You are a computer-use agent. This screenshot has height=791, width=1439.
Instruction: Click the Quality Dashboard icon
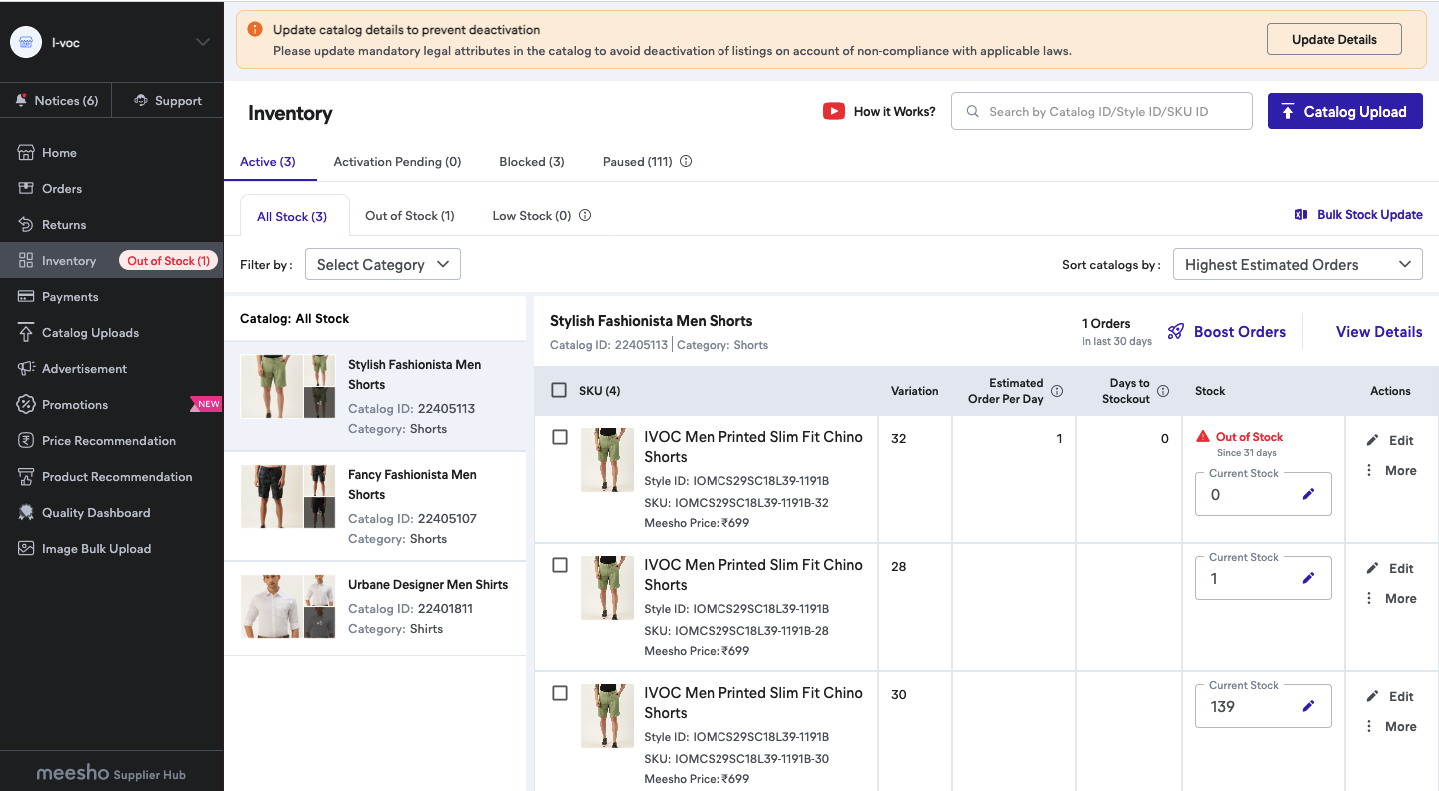pyautogui.click(x=26, y=513)
